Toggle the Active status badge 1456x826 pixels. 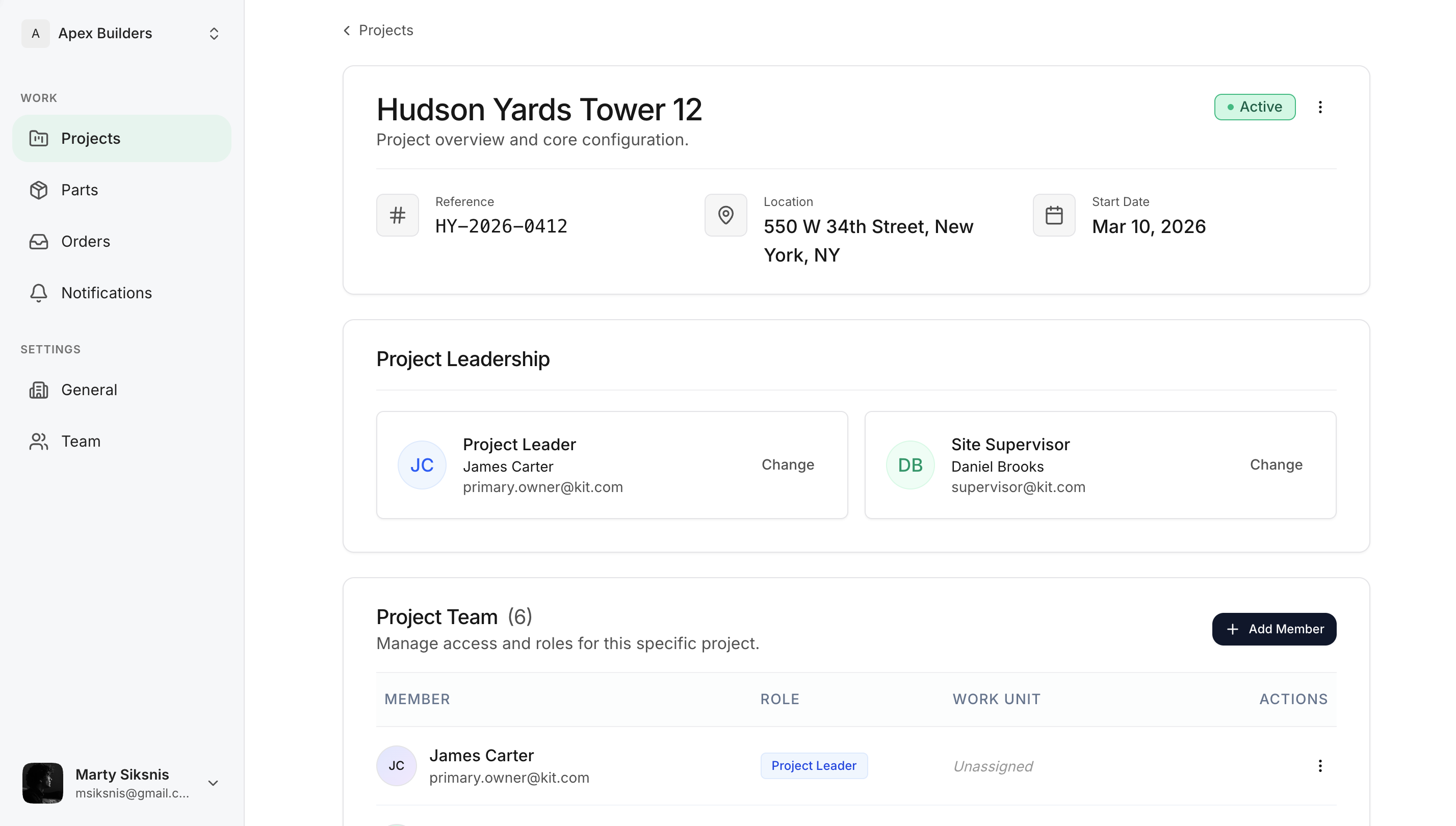[1254, 107]
